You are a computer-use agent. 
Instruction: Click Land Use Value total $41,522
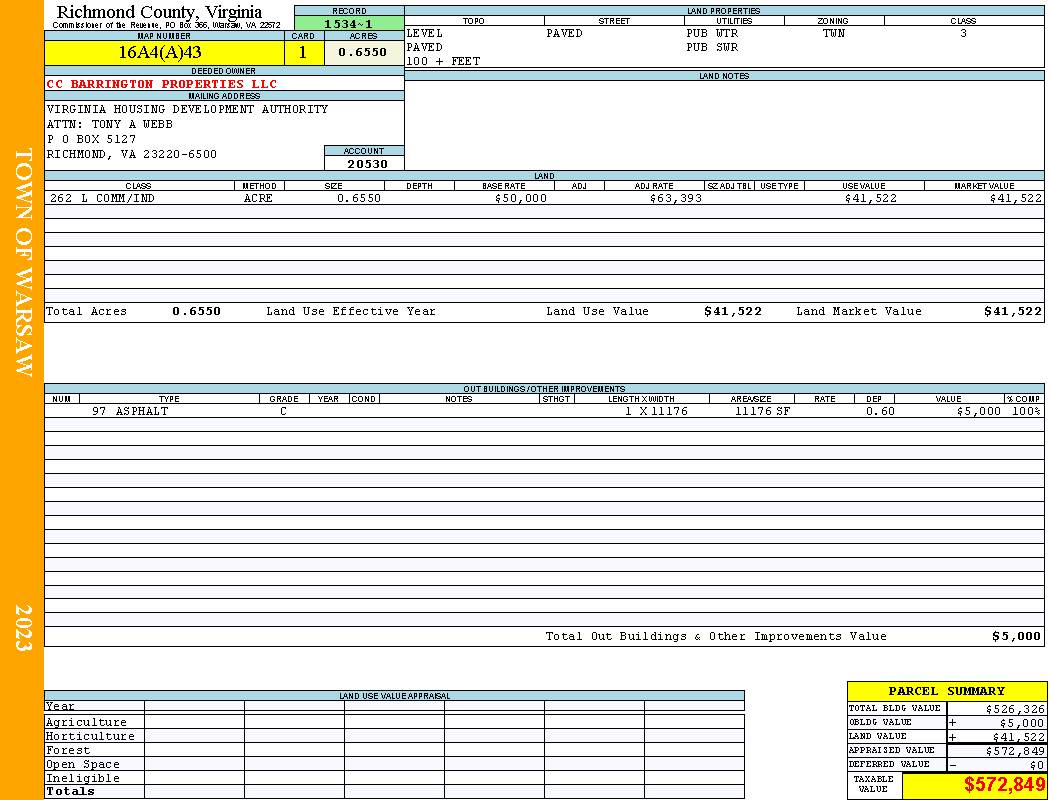coord(733,311)
